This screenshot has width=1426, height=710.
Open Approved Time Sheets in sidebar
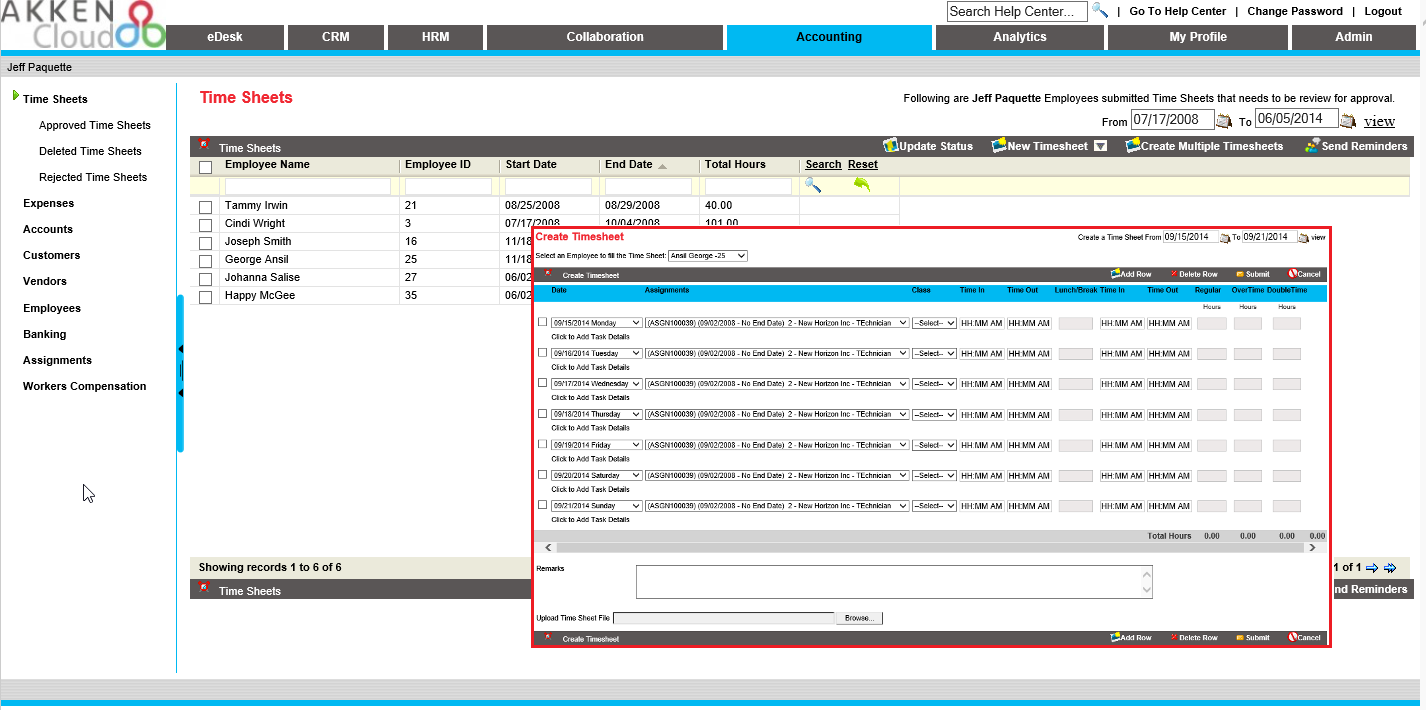[x=95, y=125]
